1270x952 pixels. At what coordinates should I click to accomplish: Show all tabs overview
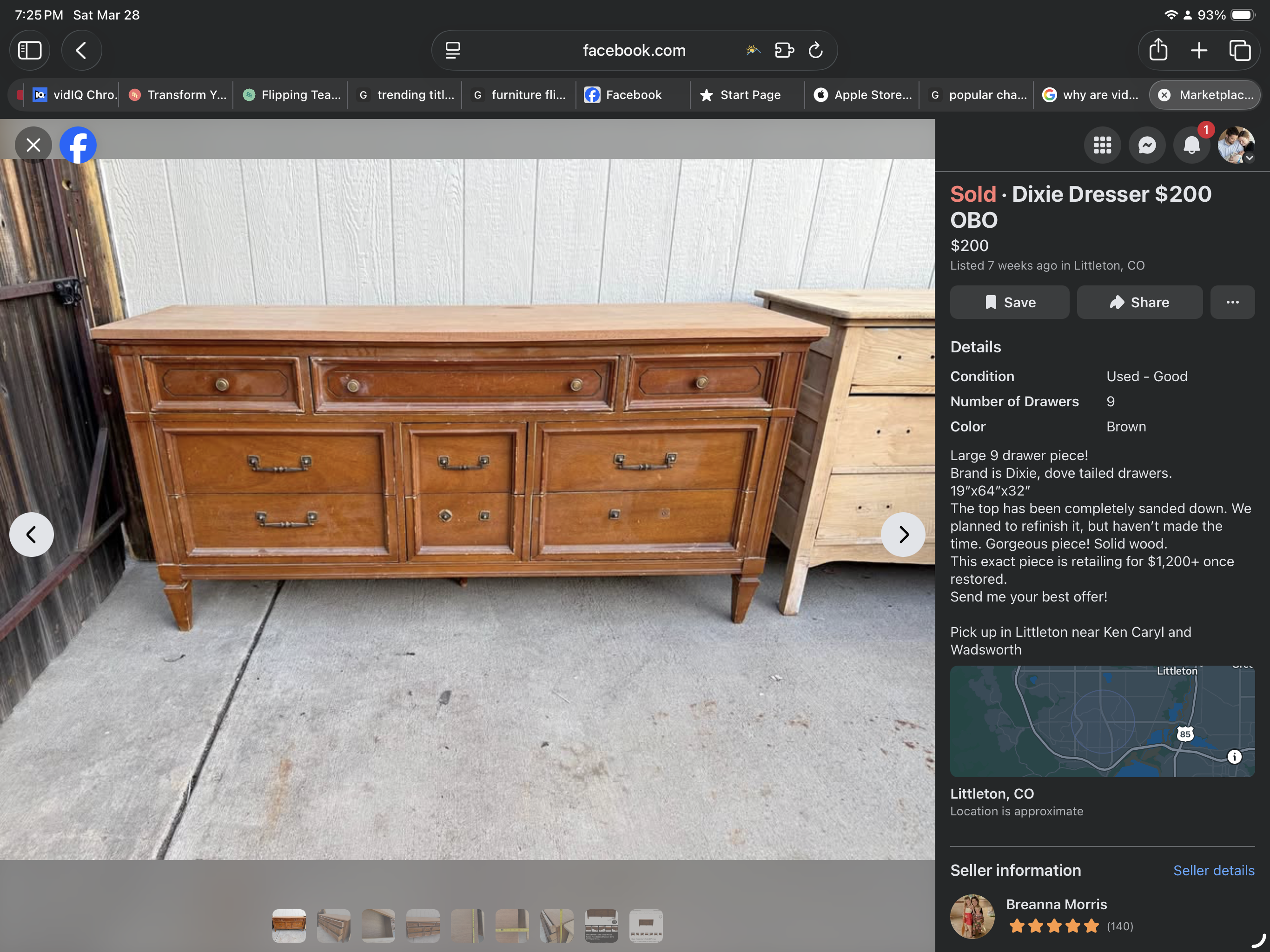1240,51
